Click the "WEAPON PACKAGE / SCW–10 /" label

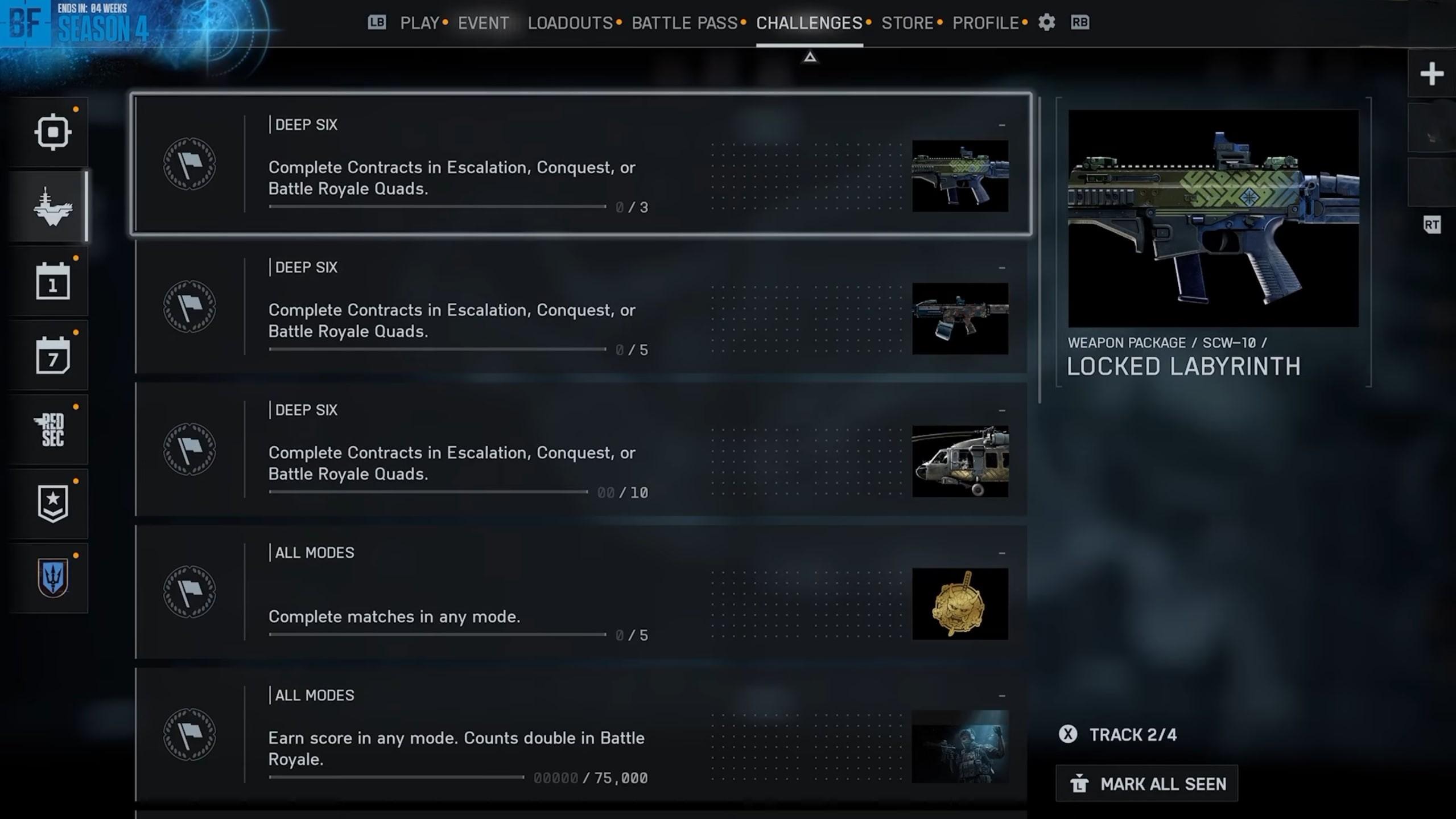(x=1167, y=343)
